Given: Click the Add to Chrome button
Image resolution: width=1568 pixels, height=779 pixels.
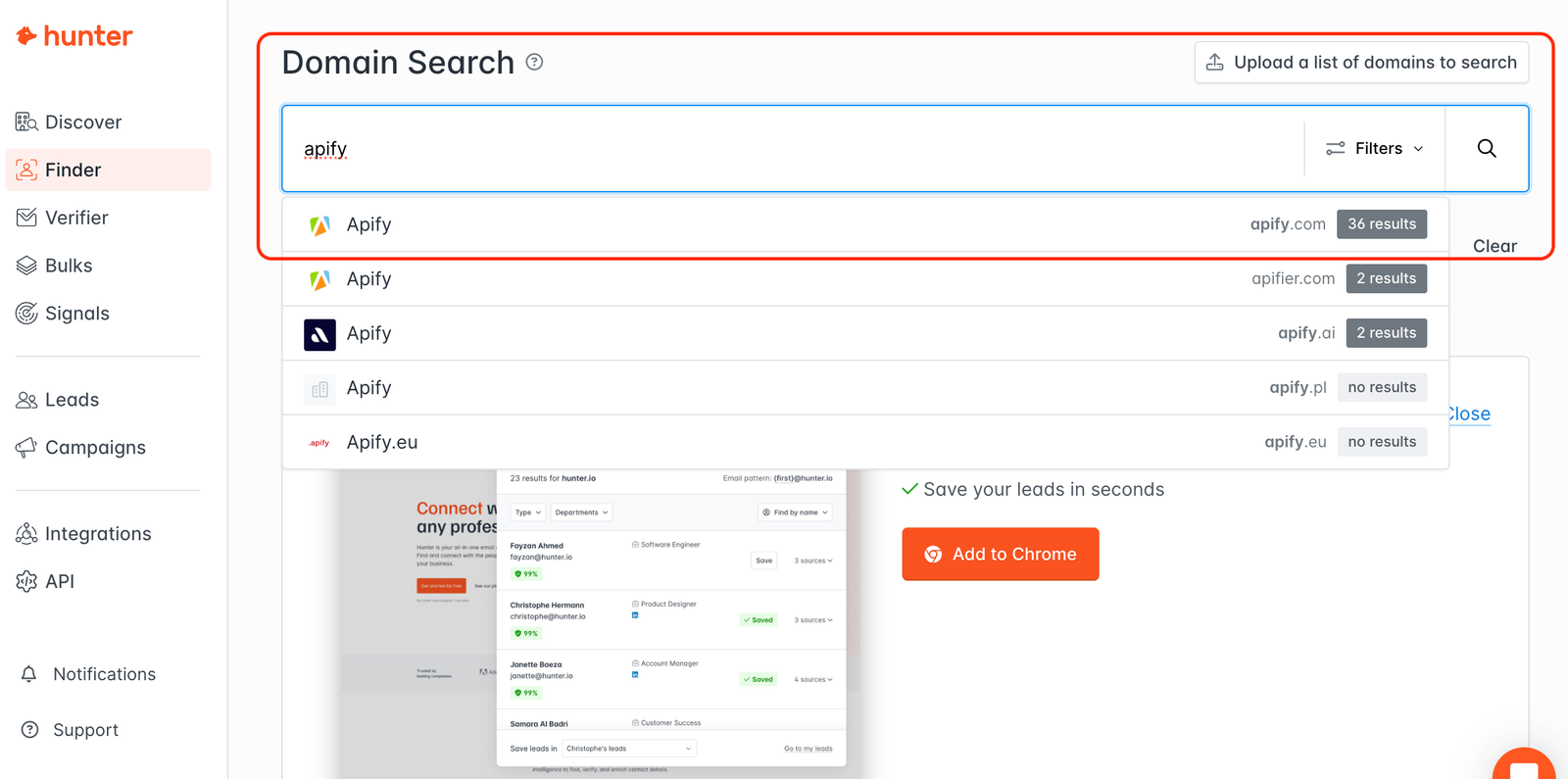Looking at the screenshot, I should click(x=1000, y=554).
